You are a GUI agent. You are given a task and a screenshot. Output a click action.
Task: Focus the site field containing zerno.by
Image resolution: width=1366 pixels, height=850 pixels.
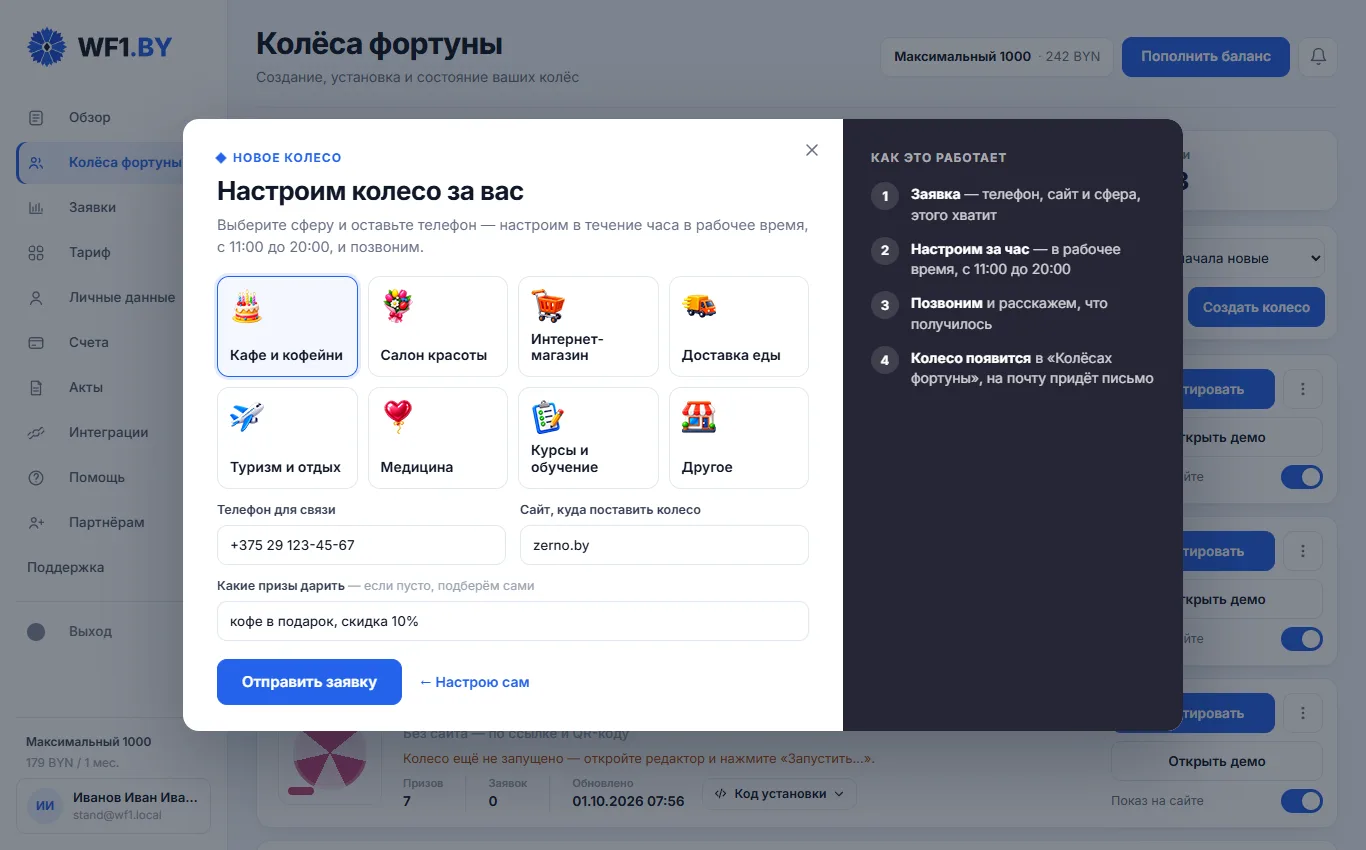tap(664, 545)
